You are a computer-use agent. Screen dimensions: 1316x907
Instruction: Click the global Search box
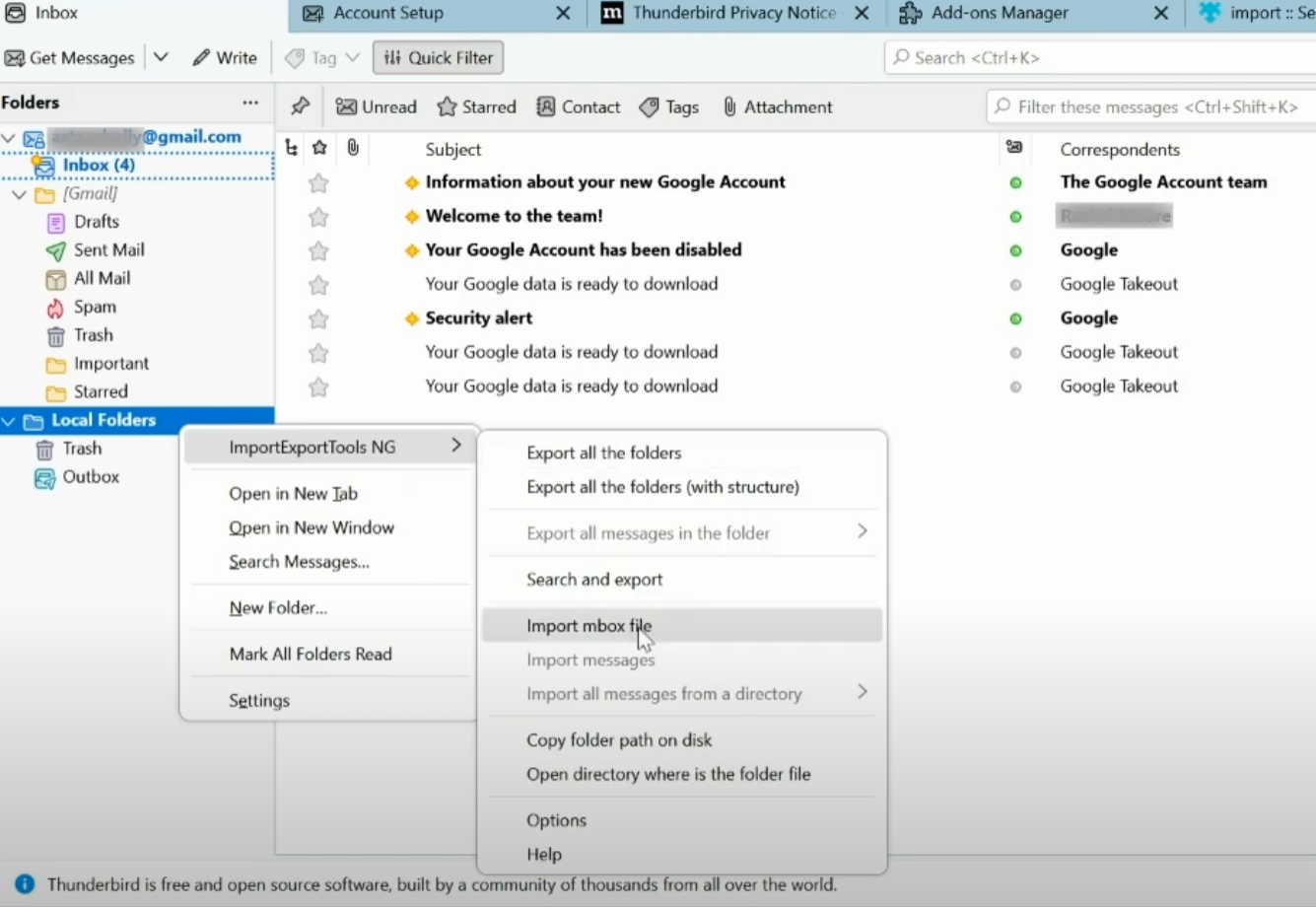[x=1100, y=58]
